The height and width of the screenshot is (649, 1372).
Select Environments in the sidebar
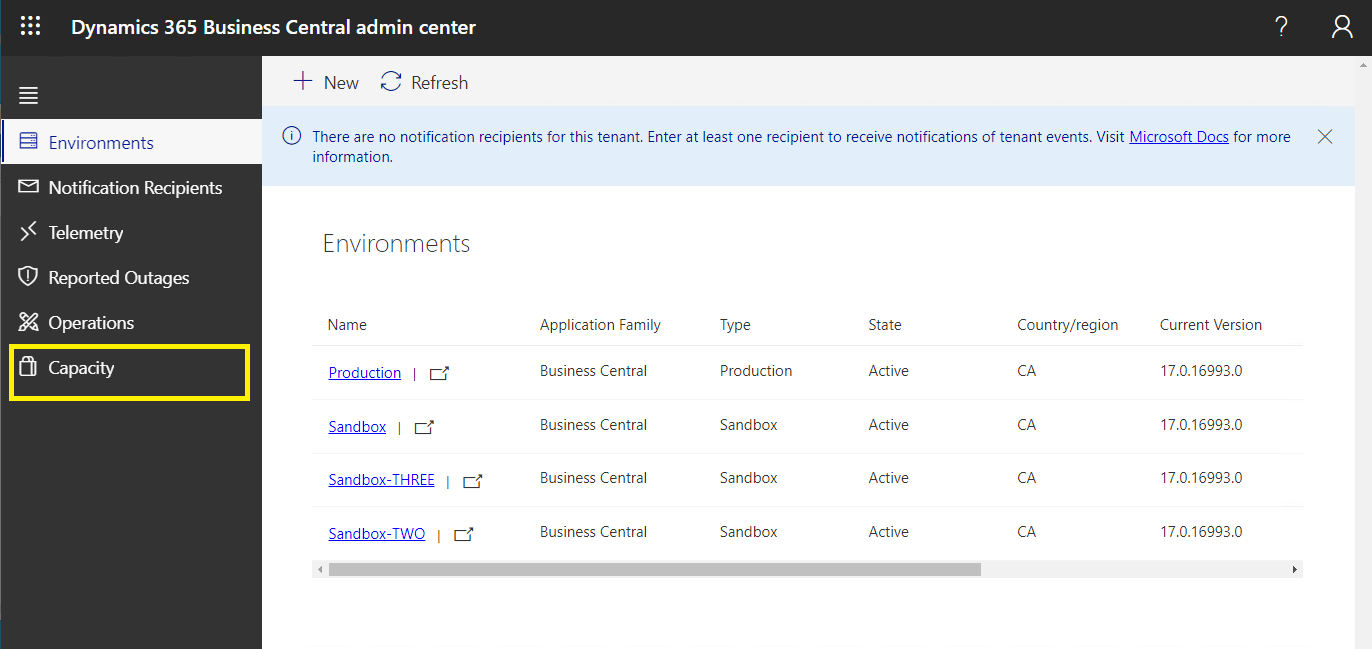131,142
